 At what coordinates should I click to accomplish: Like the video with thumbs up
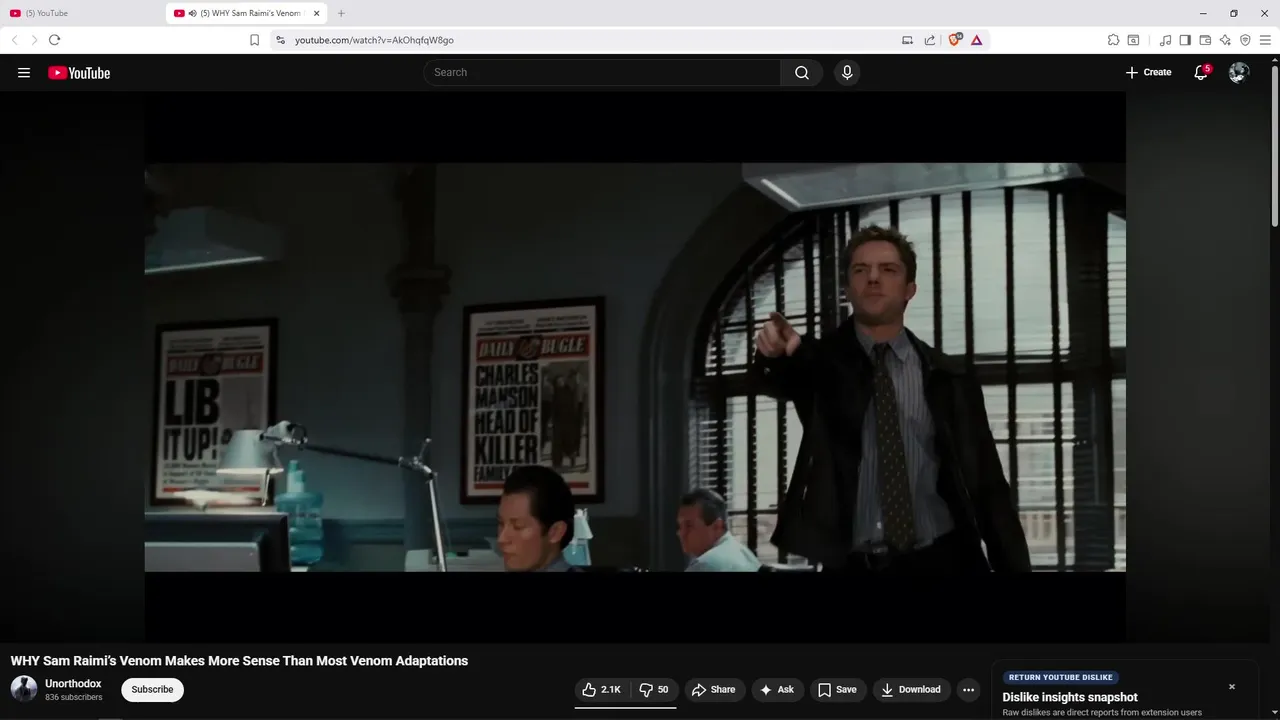click(x=602, y=689)
